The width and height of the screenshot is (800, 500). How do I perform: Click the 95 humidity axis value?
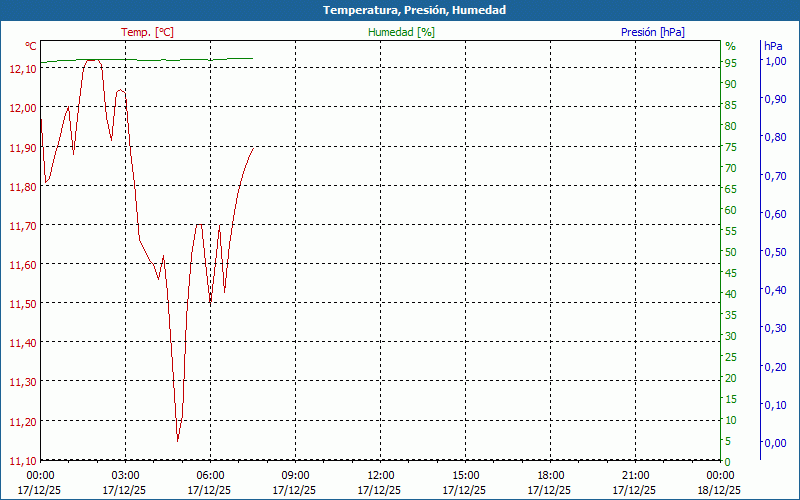[731, 63]
